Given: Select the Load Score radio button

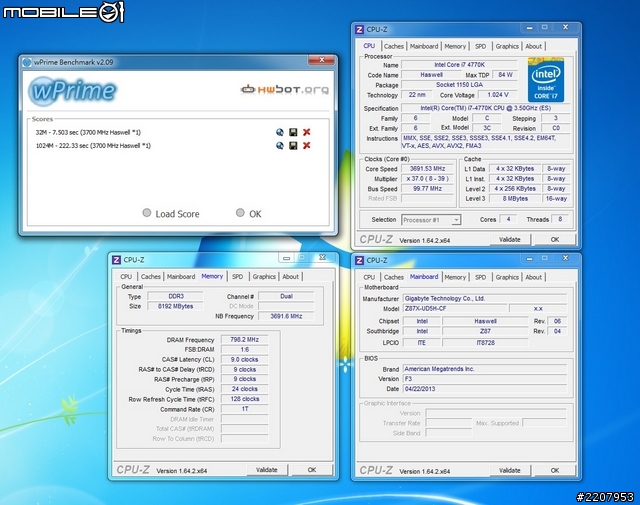Looking at the screenshot, I should click(x=147, y=213).
